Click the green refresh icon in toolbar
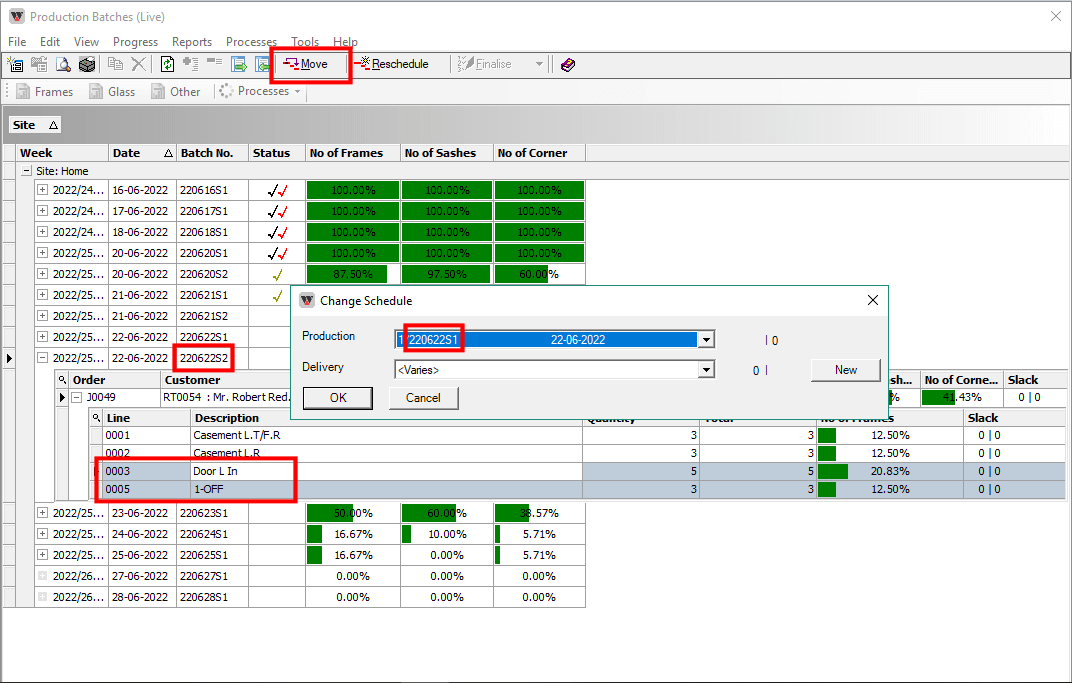The image size is (1072, 683). pos(167,64)
